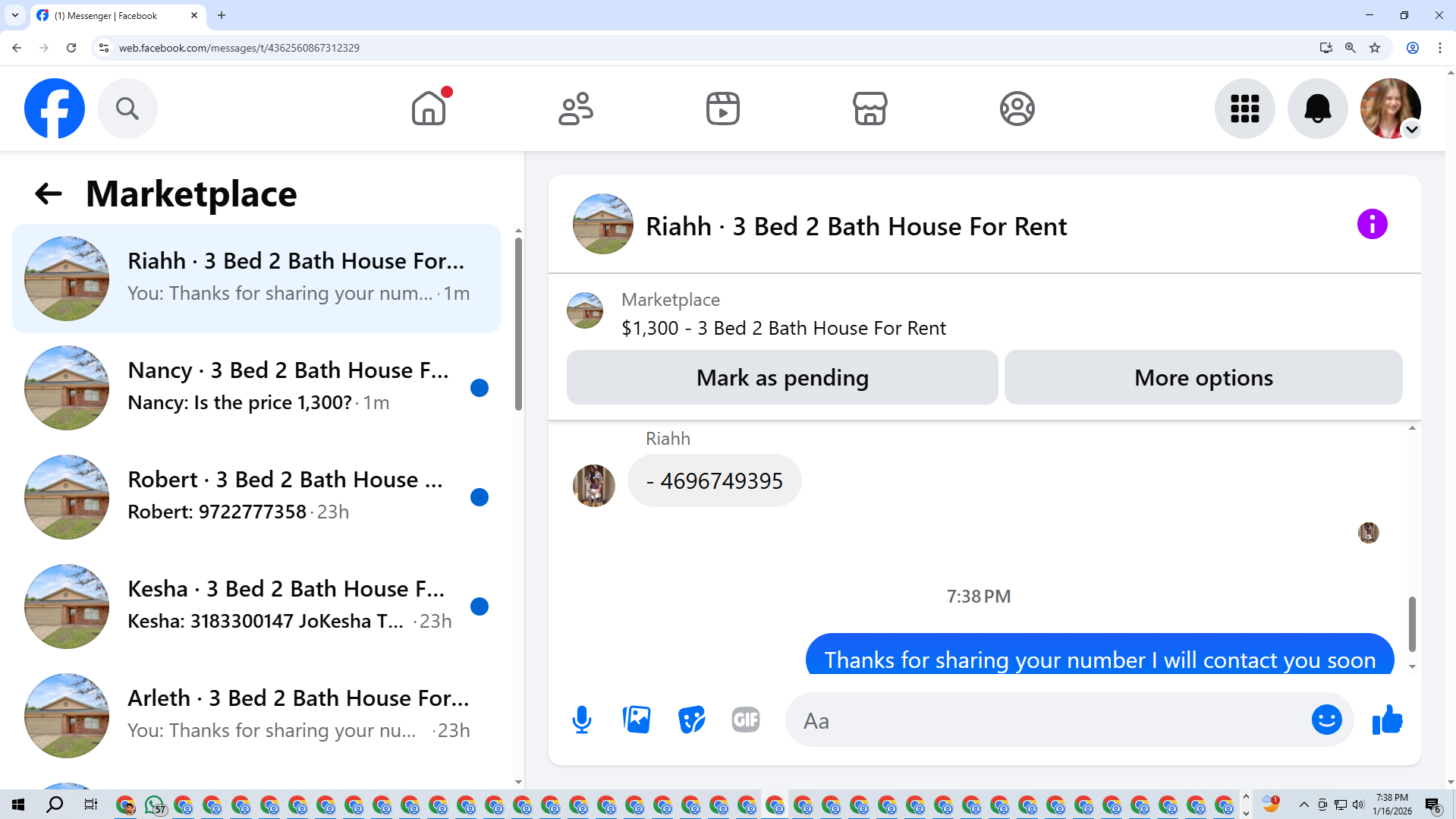Click the 7:38 PM timestamp in chat
1456x819 pixels.
point(978,597)
